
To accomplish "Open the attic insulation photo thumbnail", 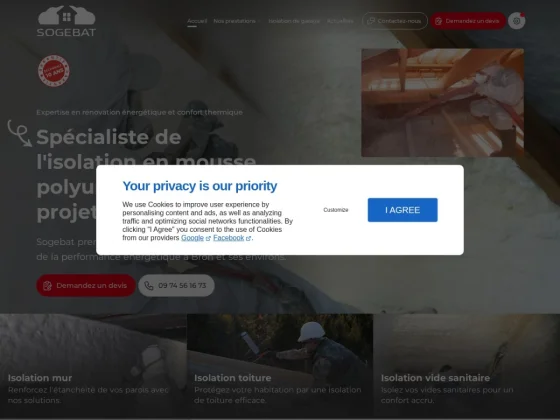I will pyautogui.click(x=442, y=102).
